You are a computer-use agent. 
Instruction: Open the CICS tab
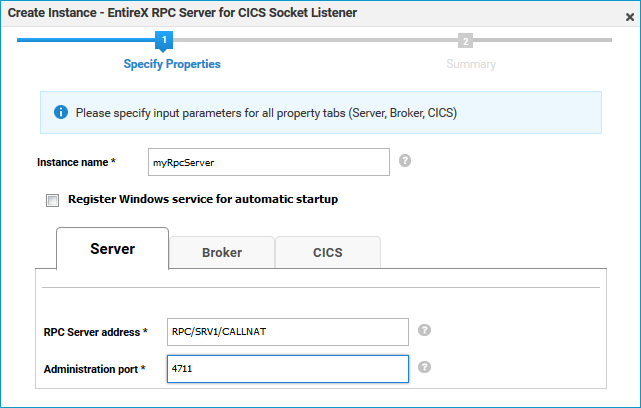click(328, 252)
